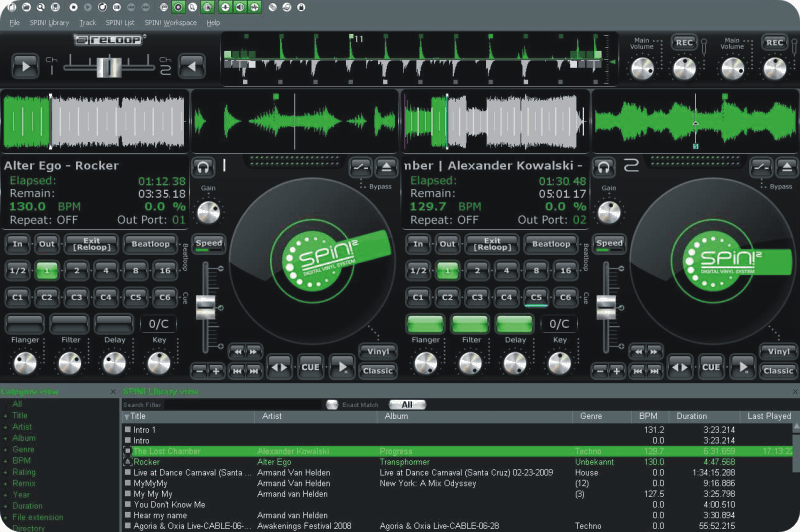Enable the Exact Match toggle in the library
The image size is (800, 532).
[x=331, y=404]
